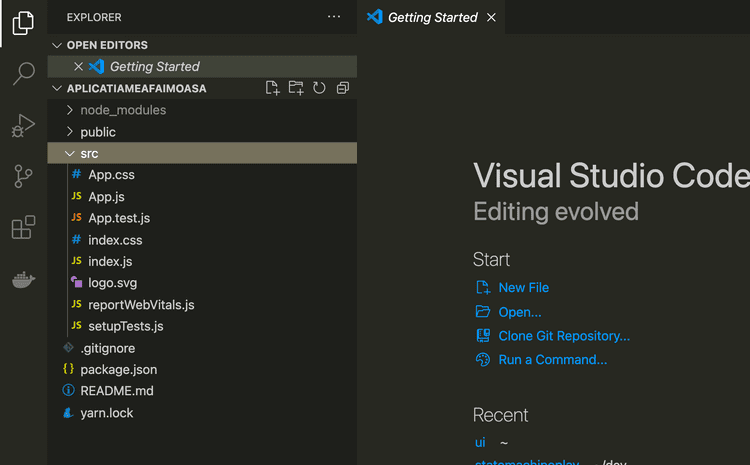Collapse the Open Editors section
Viewport: 750px width, 465px height.
106,45
